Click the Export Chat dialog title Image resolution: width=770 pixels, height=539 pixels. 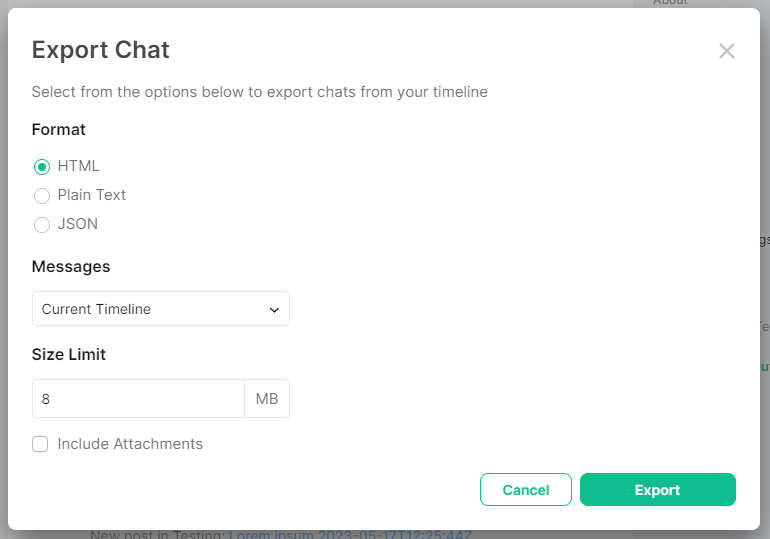101,50
